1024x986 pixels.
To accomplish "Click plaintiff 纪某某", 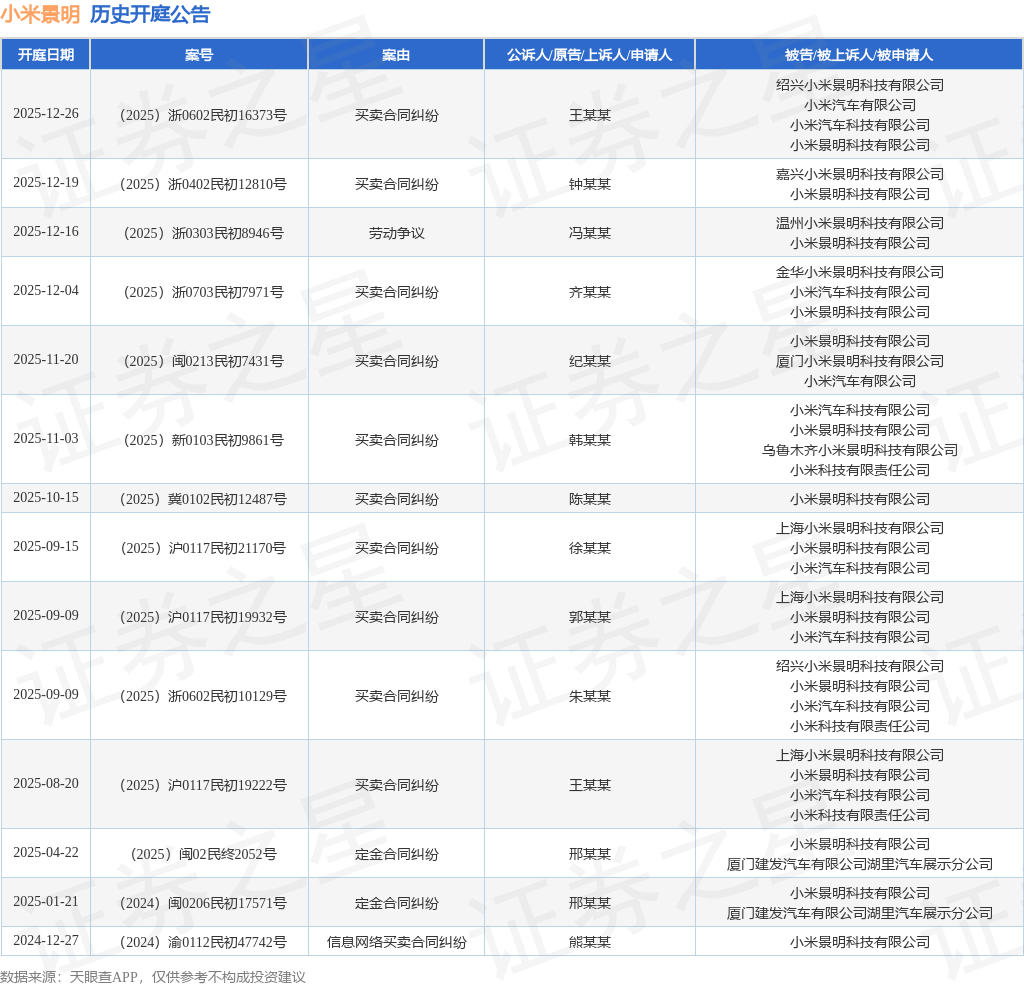I will point(590,361).
